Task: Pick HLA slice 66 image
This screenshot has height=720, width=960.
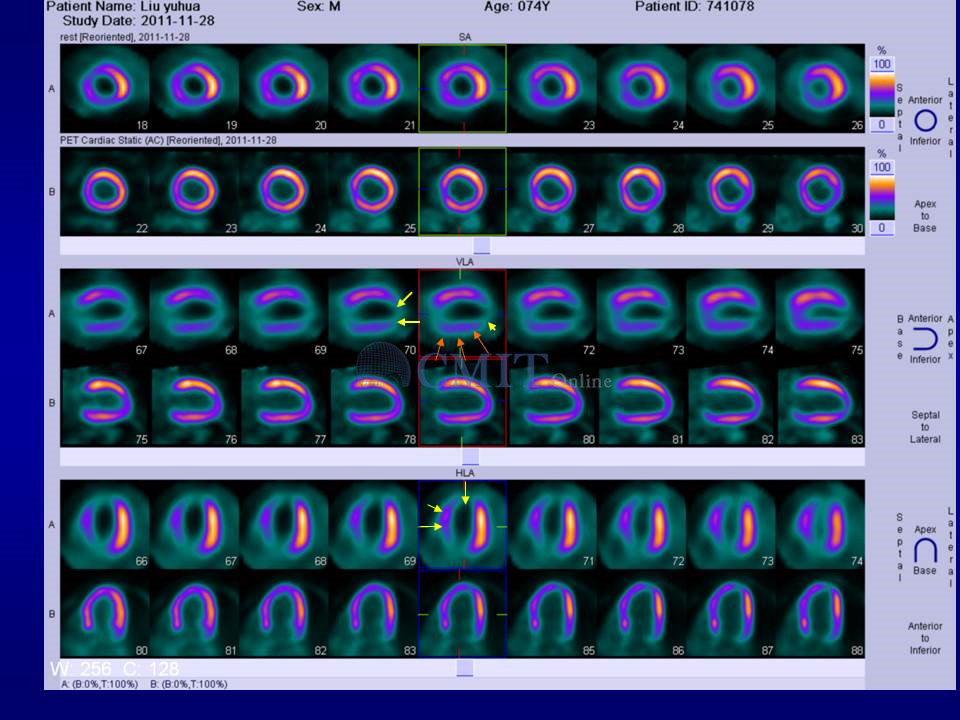Action: point(105,525)
